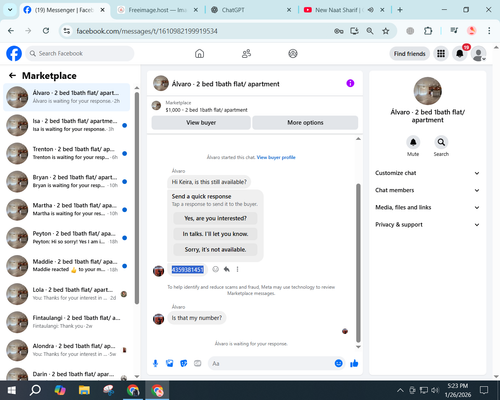Focus the Search Facebook field
Viewport: 500px width, 400px height.
[80, 53]
